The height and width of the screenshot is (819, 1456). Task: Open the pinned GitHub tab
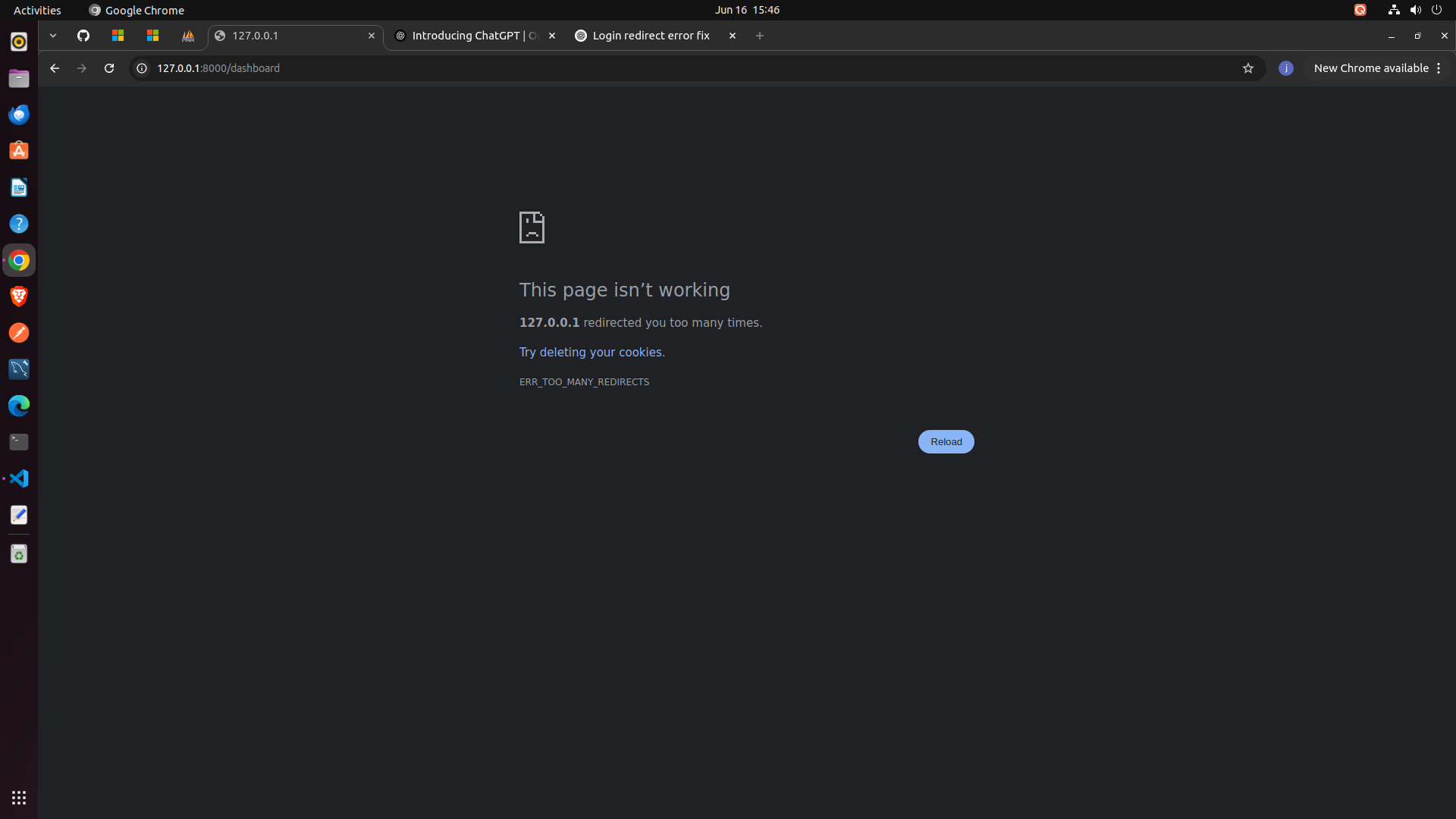point(83,36)
